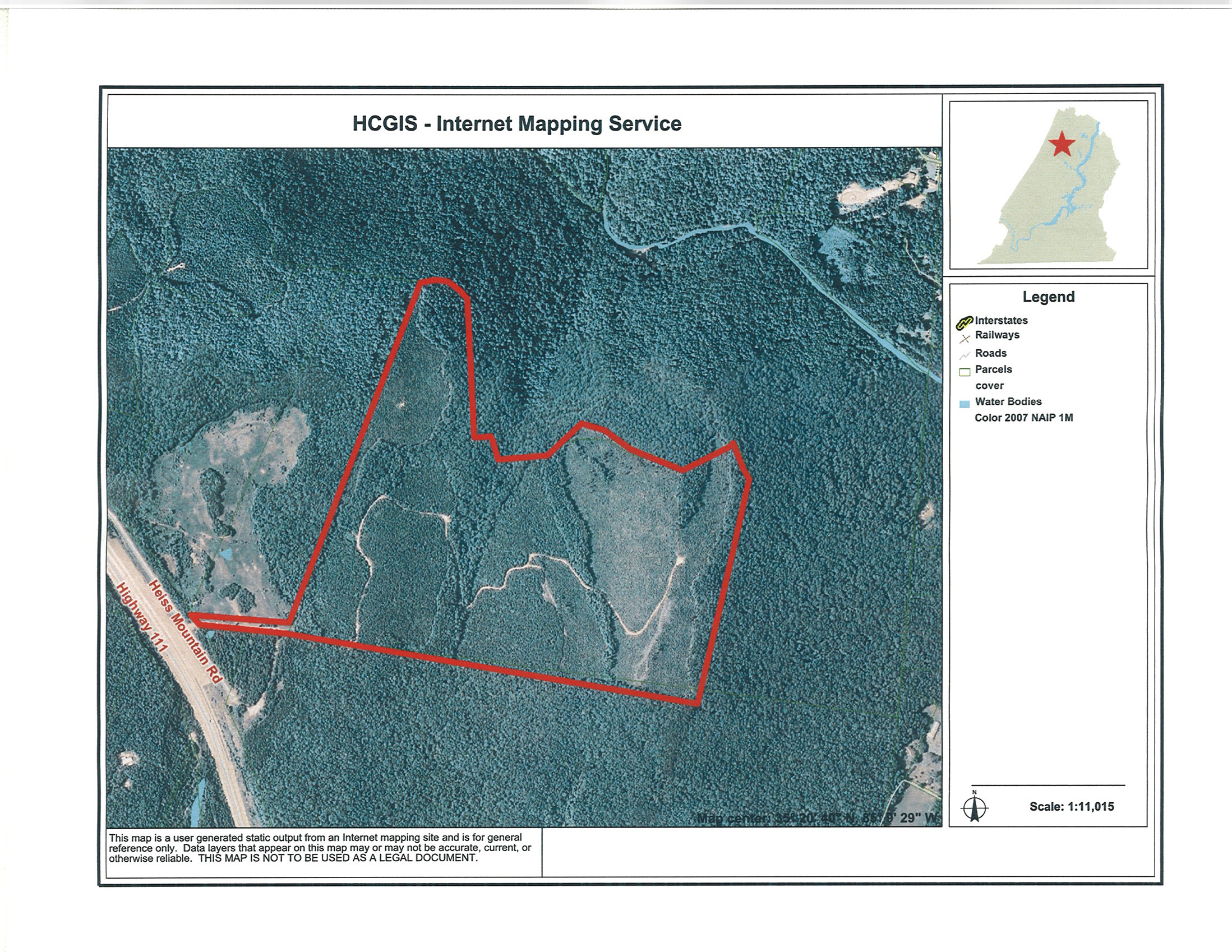Screen dimensions: 1232x952
Task: Click the Map center coordinates text
Action: pos(818,818)
